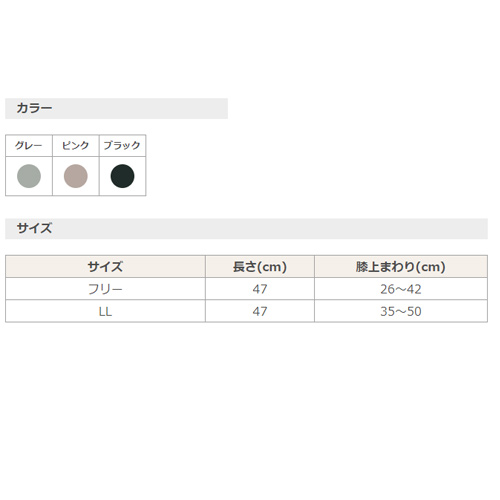This screenshot has width=500, height=500.
Task: Click the 膝上まわり(cm) column header
Action: pyautogui.click(x=401, y=267)
